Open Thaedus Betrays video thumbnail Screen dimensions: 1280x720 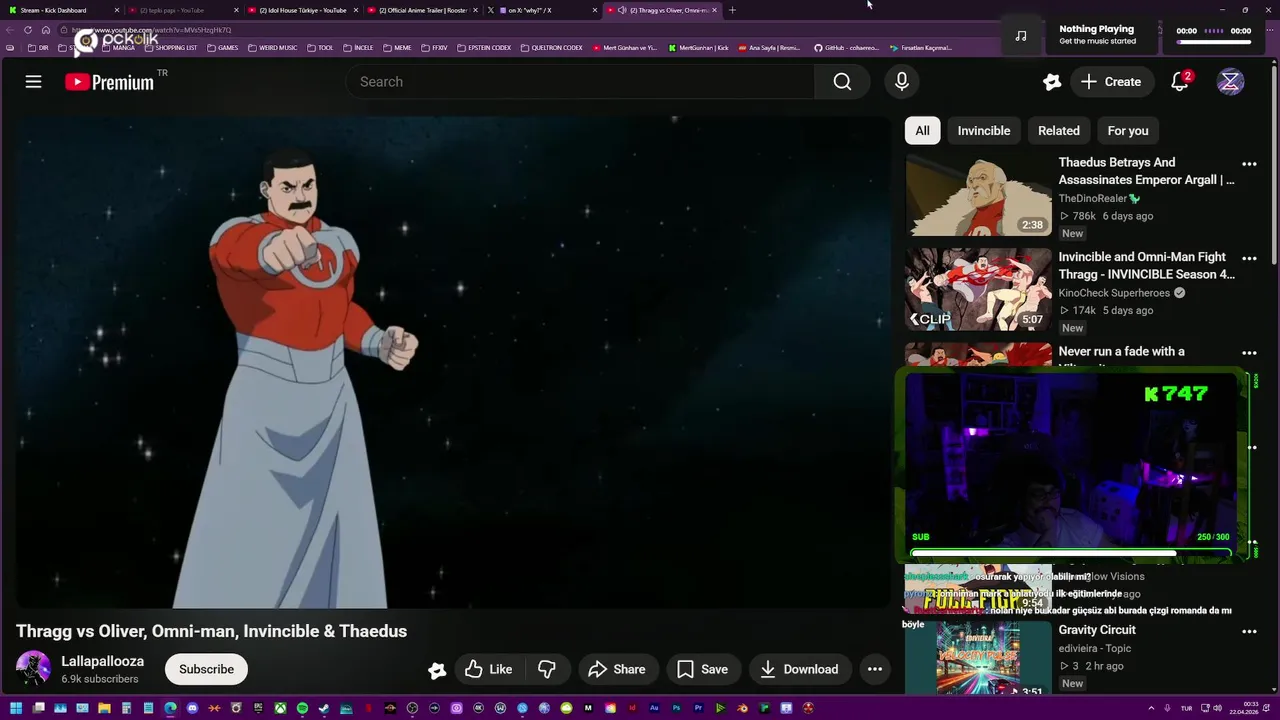pos(978,195)
